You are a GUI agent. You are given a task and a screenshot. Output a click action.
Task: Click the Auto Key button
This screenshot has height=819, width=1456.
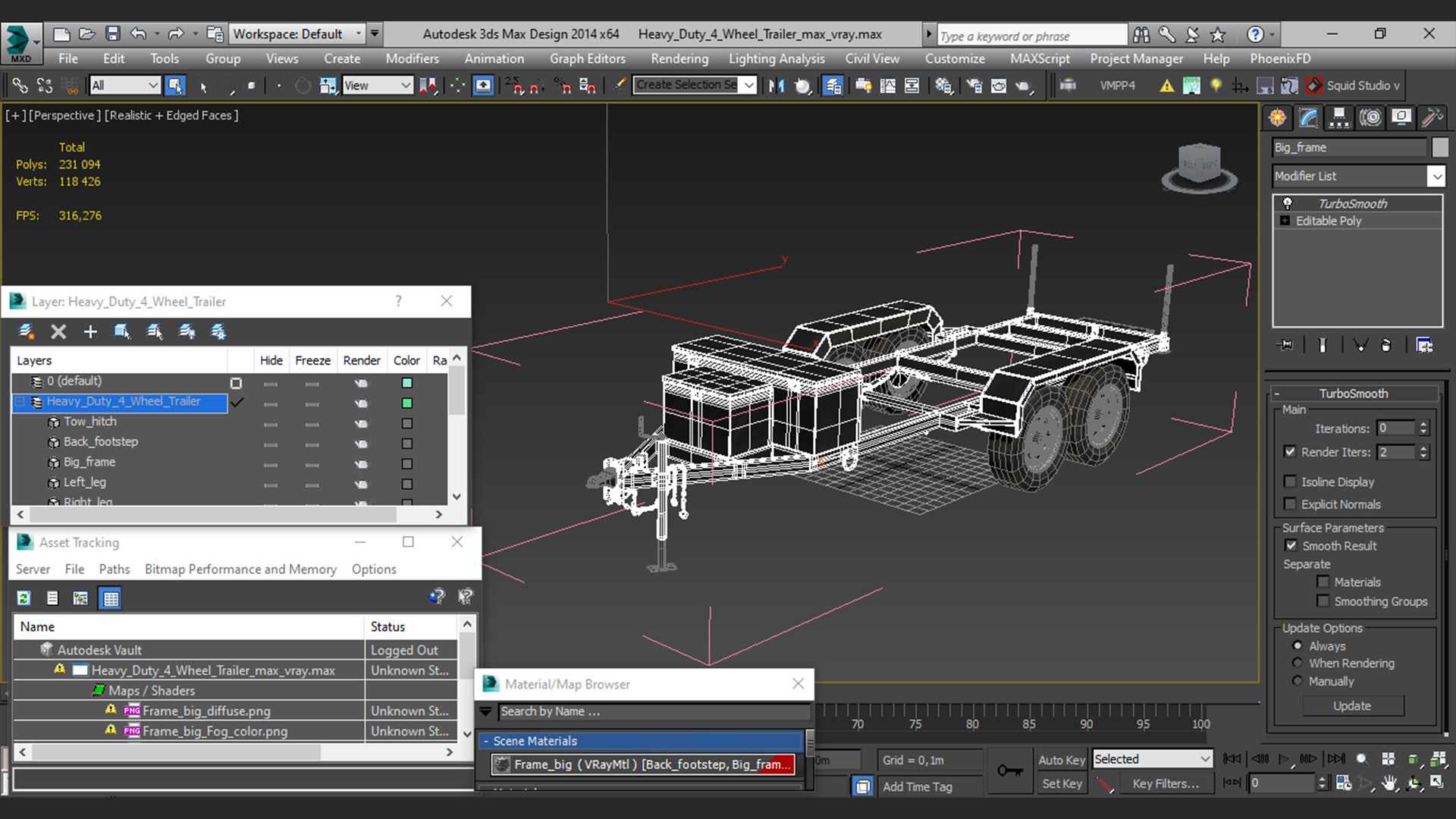(1062, 760)
